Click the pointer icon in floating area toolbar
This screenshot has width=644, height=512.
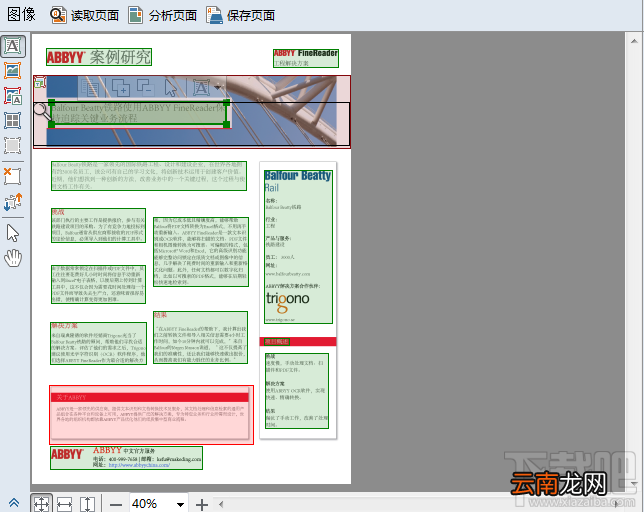click(x=170, y=88)
